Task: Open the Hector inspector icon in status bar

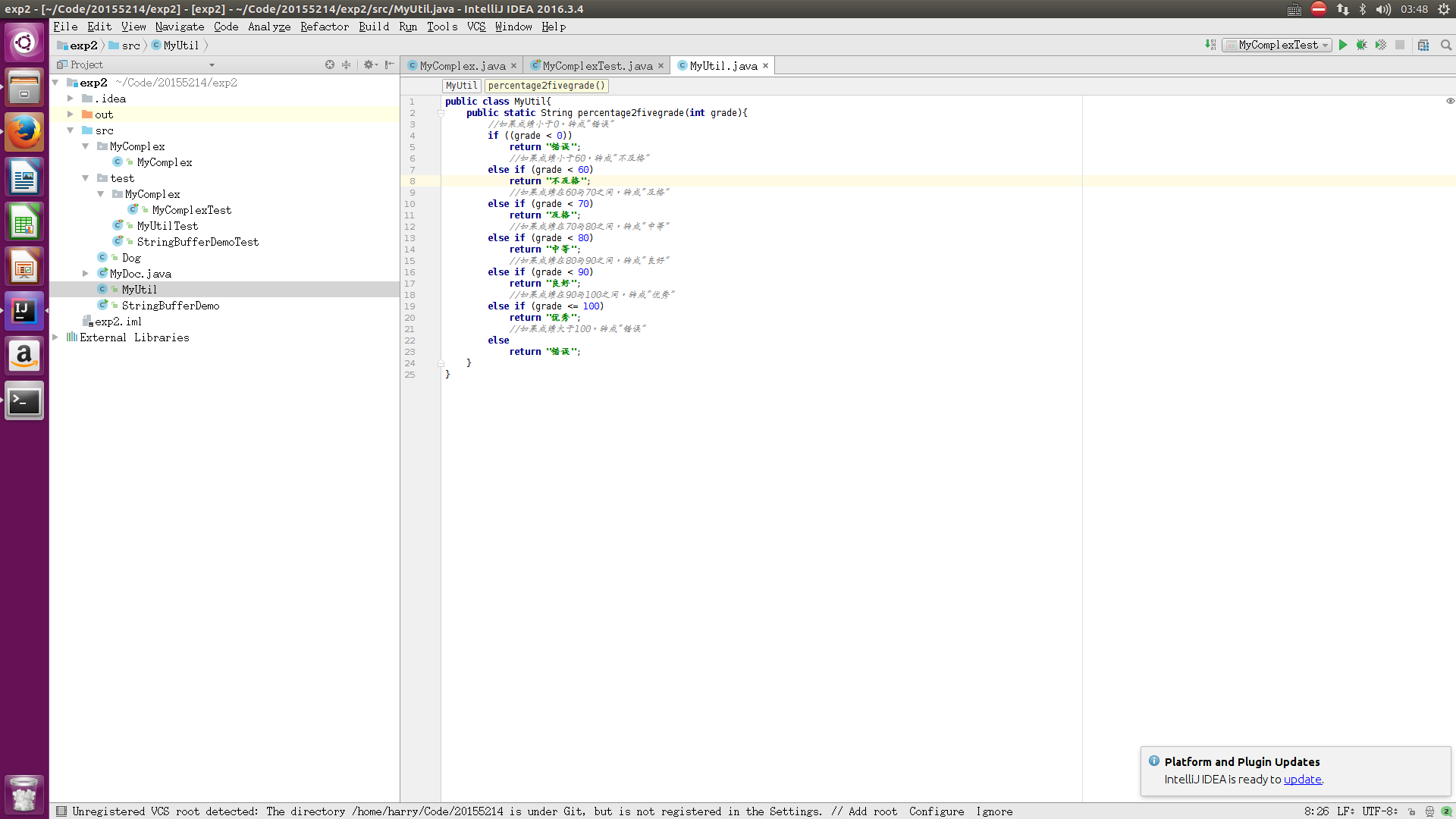Action: click(1429, 811)
